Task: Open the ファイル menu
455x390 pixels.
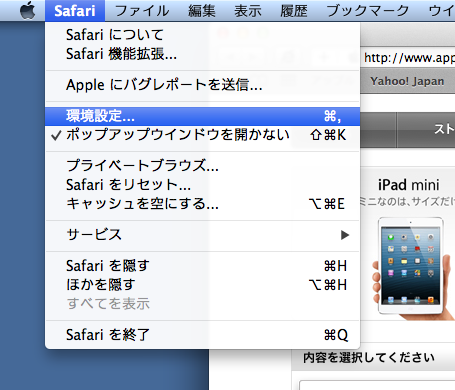Action: click(142, 11)
